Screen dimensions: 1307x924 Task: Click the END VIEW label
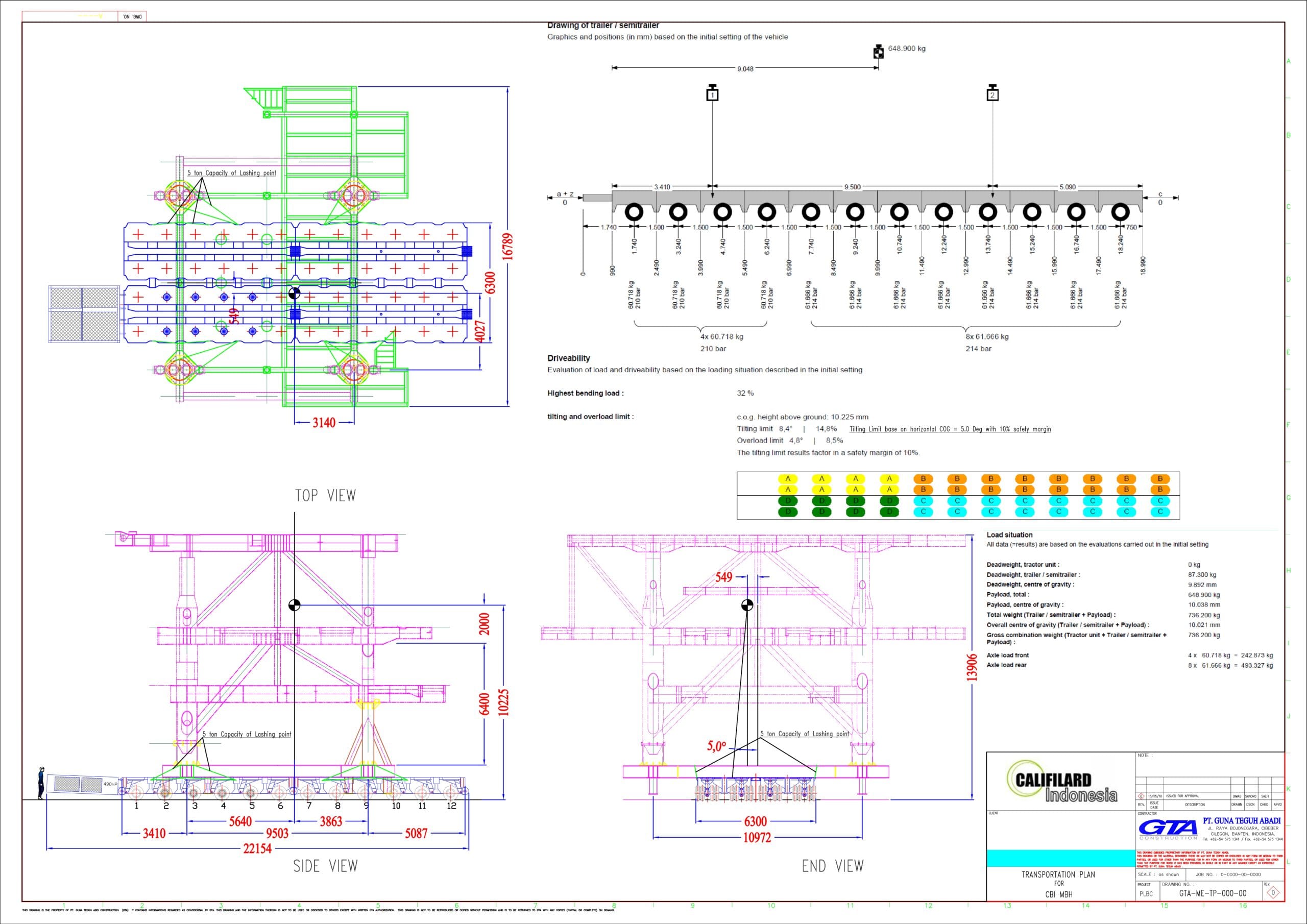832,866
